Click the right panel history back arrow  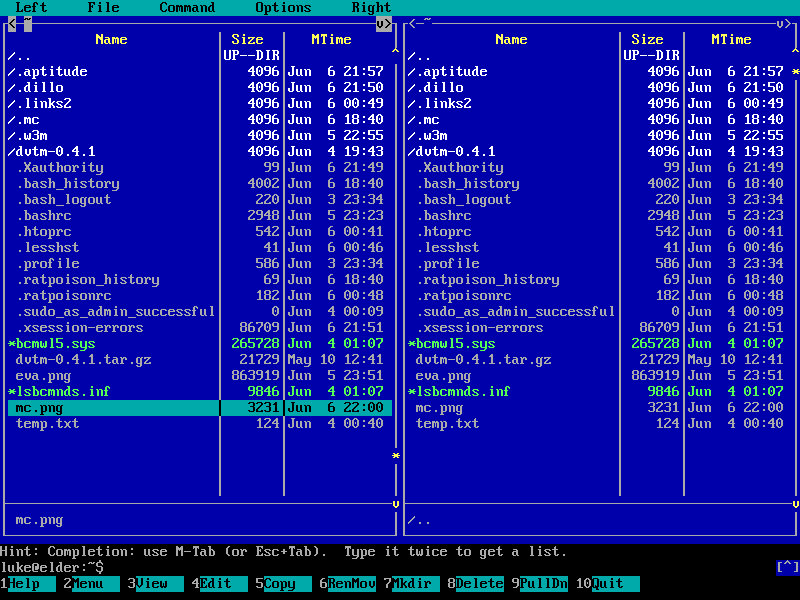tap(412, 23)
